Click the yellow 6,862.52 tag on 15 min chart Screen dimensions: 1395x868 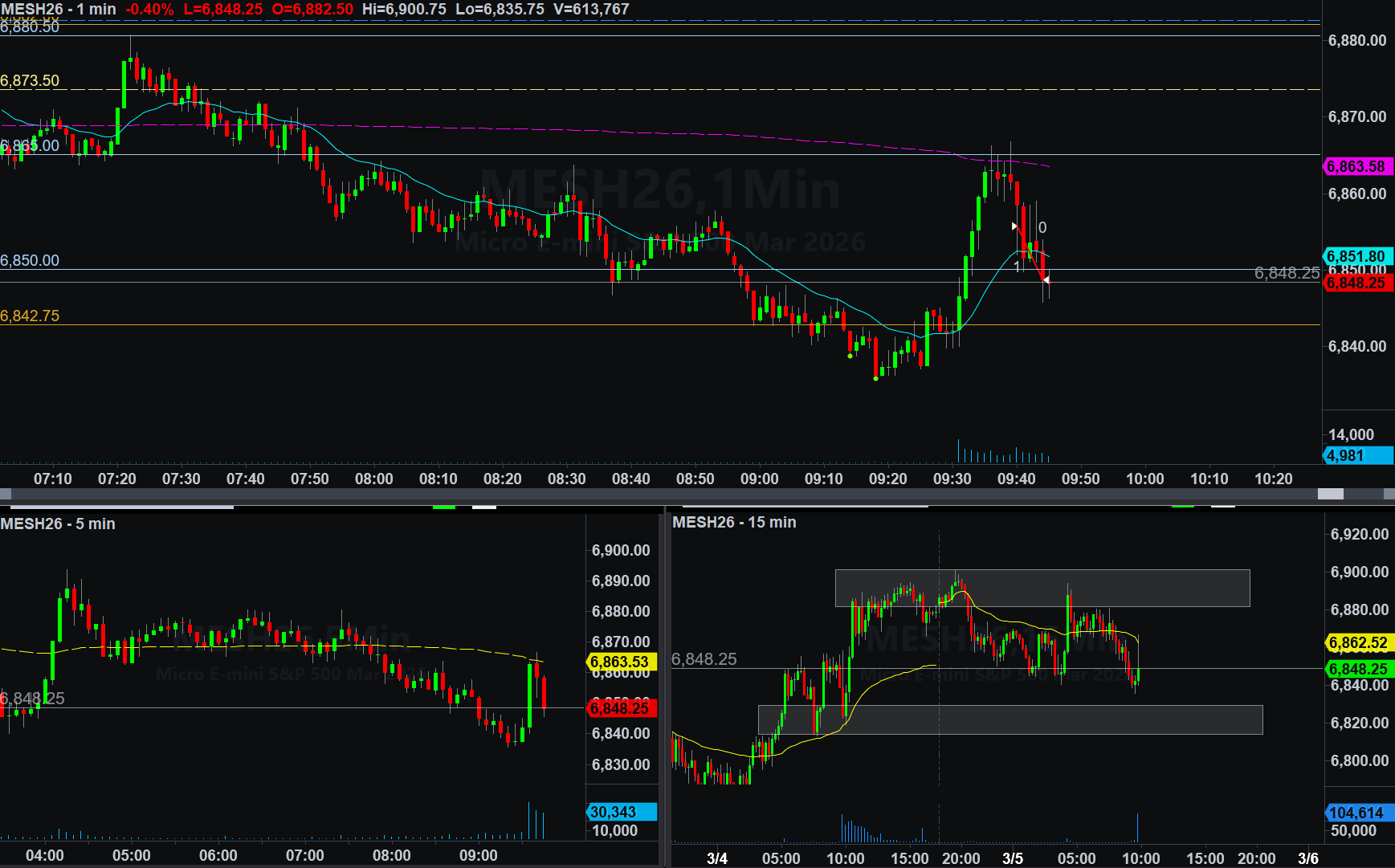tap(1359, 642)
